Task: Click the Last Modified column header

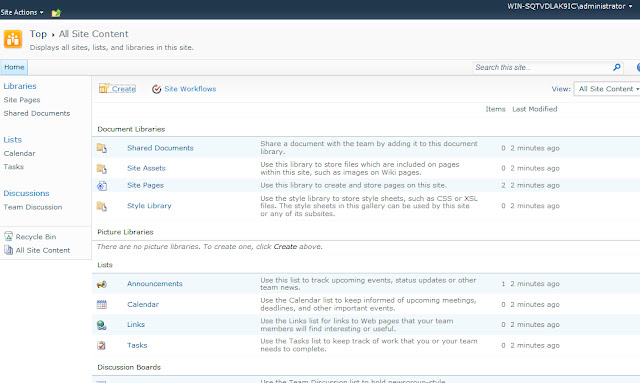Action: [x=535, y=109]
